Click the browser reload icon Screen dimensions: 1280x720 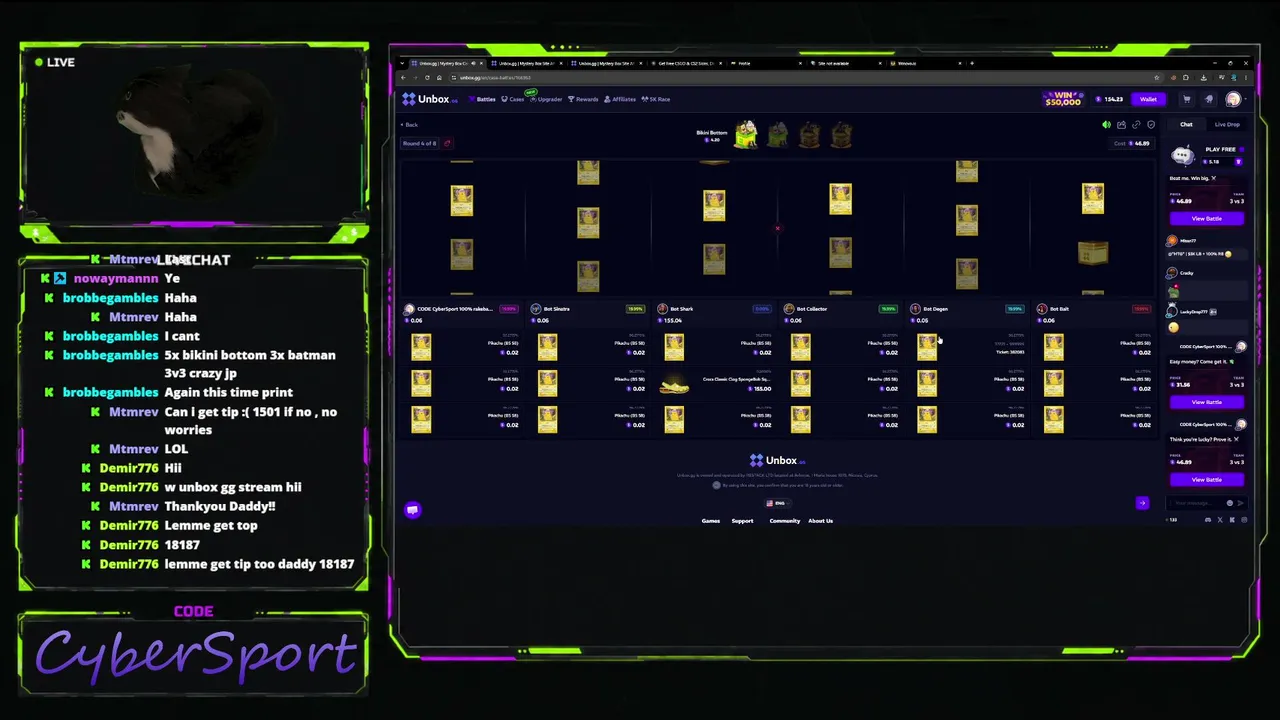[427, 77]
